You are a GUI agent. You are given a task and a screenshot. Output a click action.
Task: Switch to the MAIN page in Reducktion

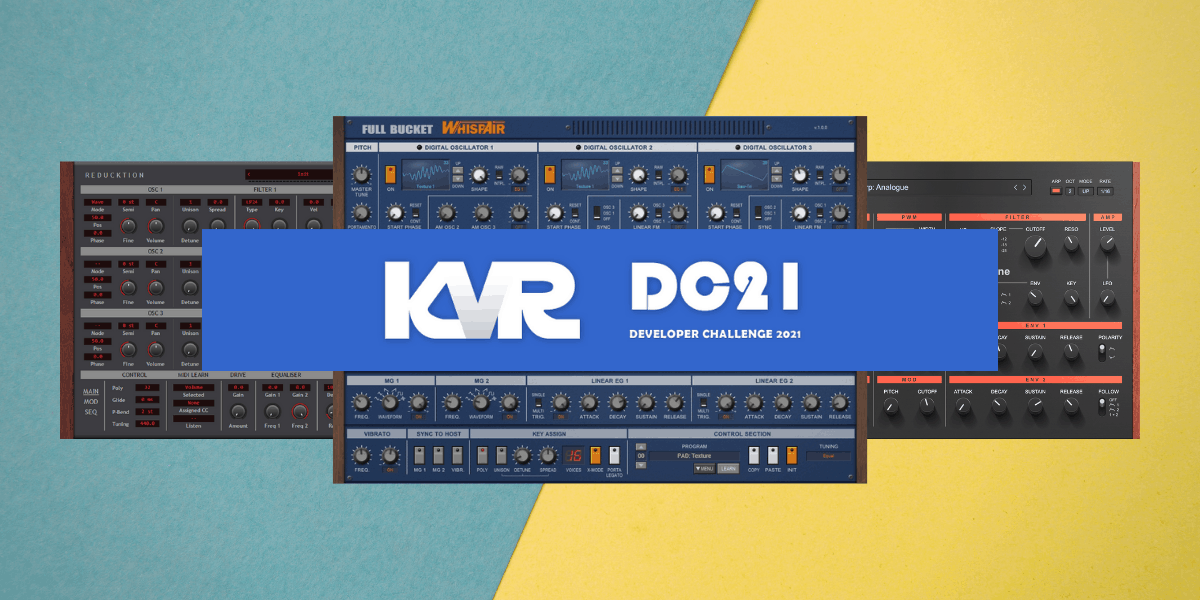91,391
